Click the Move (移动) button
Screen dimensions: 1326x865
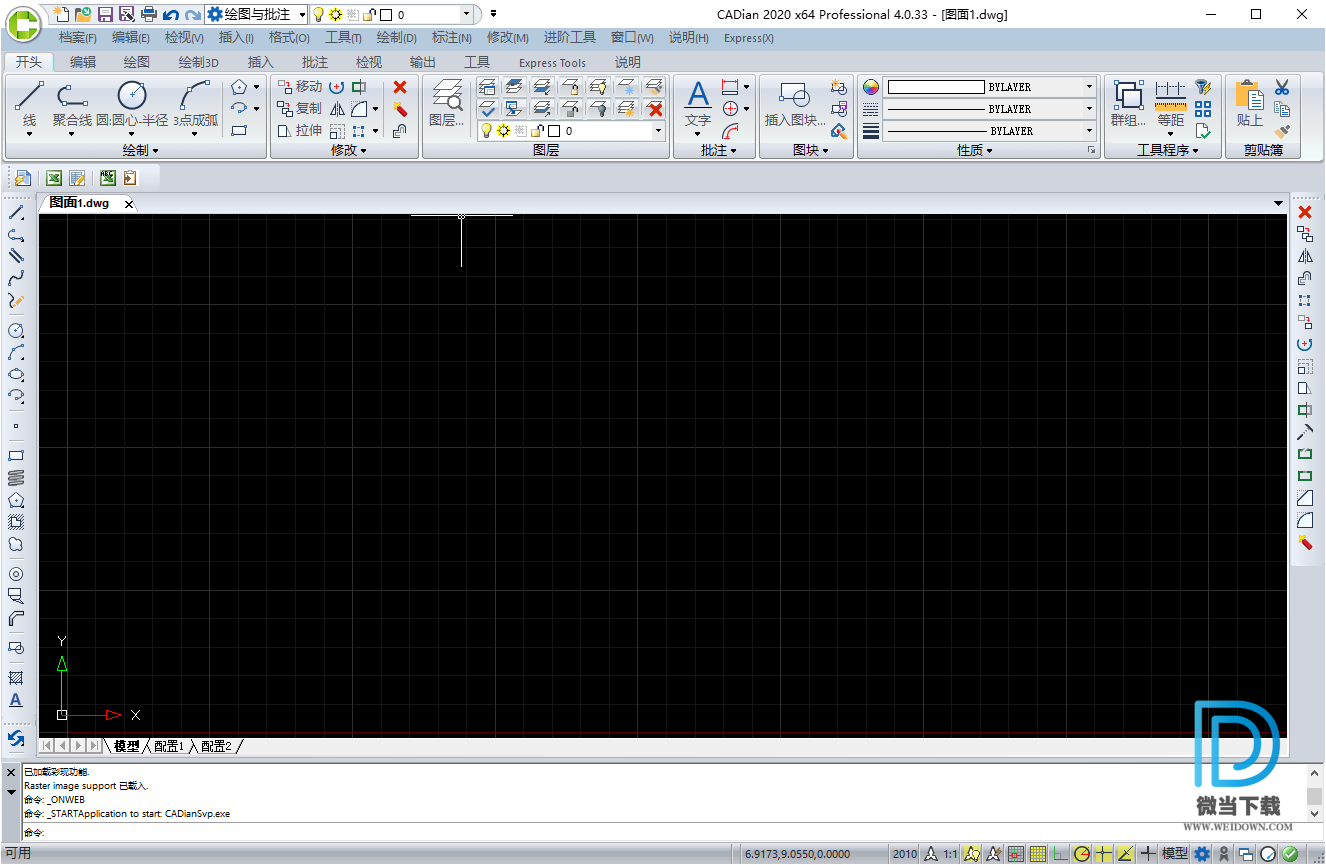300,87
